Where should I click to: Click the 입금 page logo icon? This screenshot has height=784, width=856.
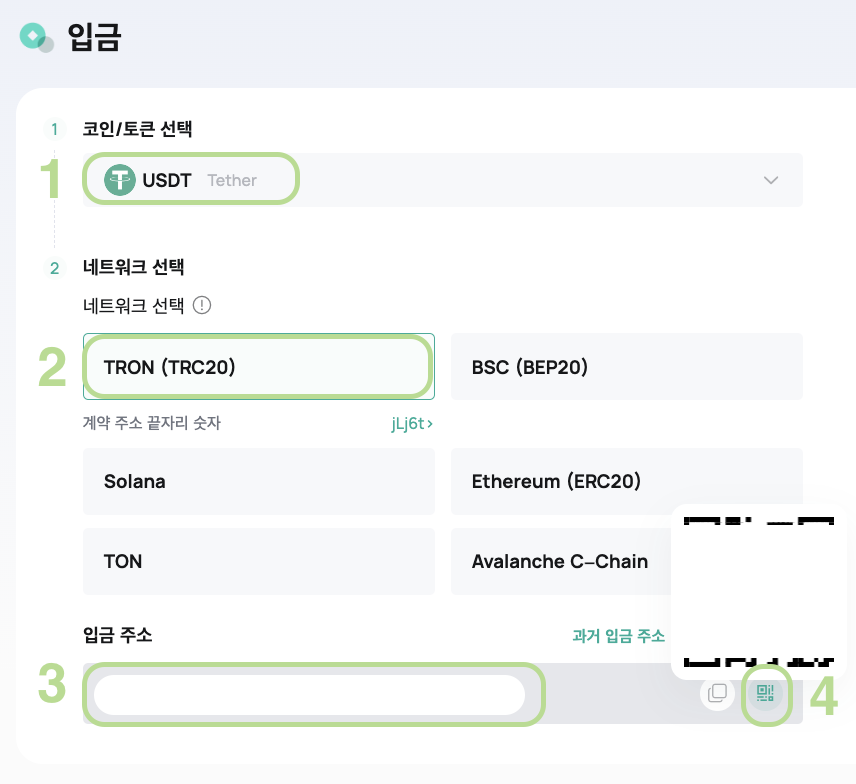pos(36,37)
